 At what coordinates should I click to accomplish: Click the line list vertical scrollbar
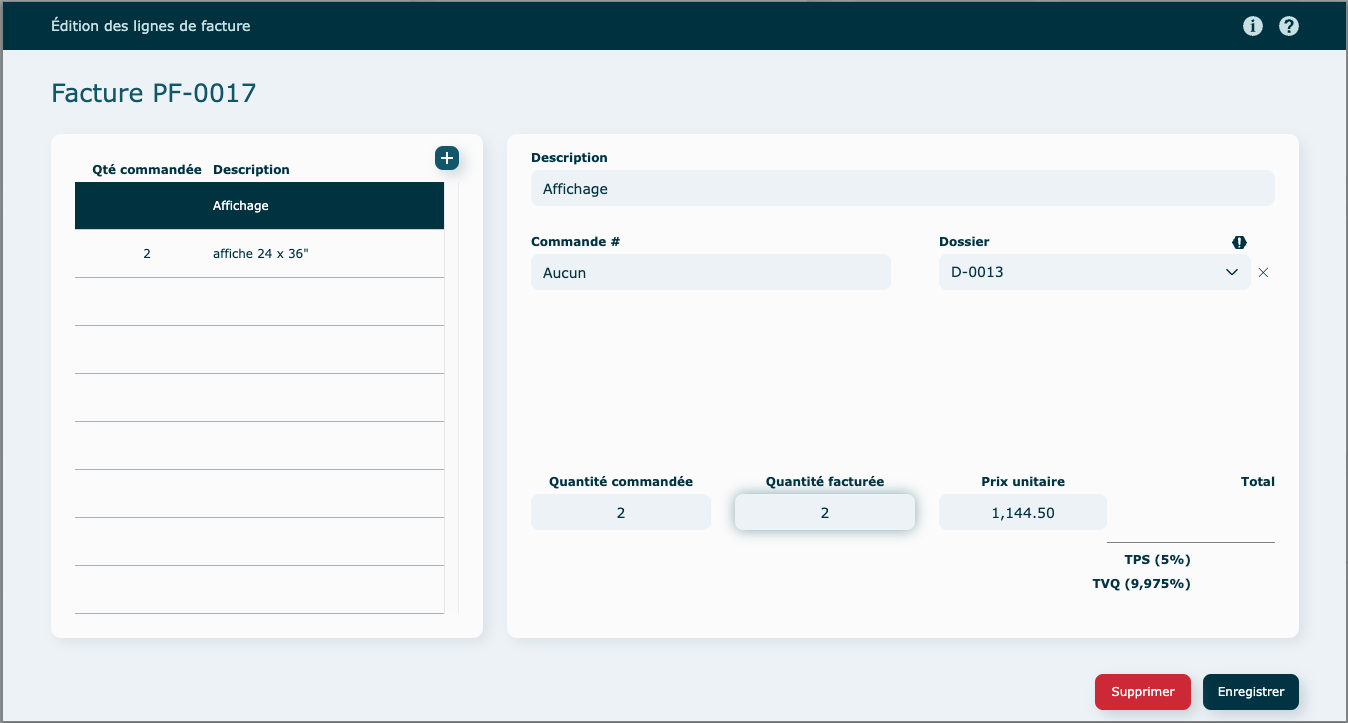[x=451, y=400]
